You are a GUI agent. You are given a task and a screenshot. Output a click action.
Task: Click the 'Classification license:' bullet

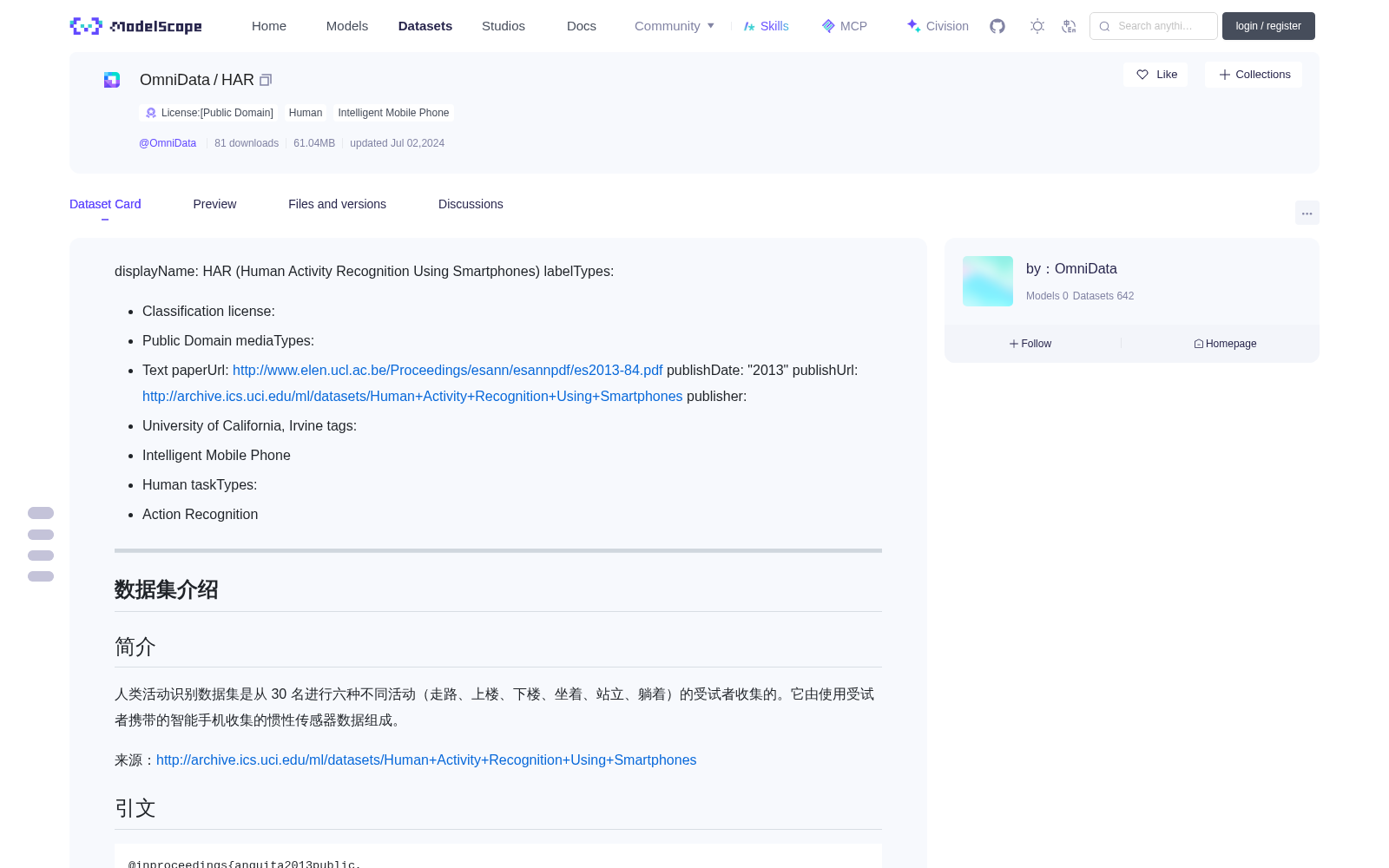208,311
